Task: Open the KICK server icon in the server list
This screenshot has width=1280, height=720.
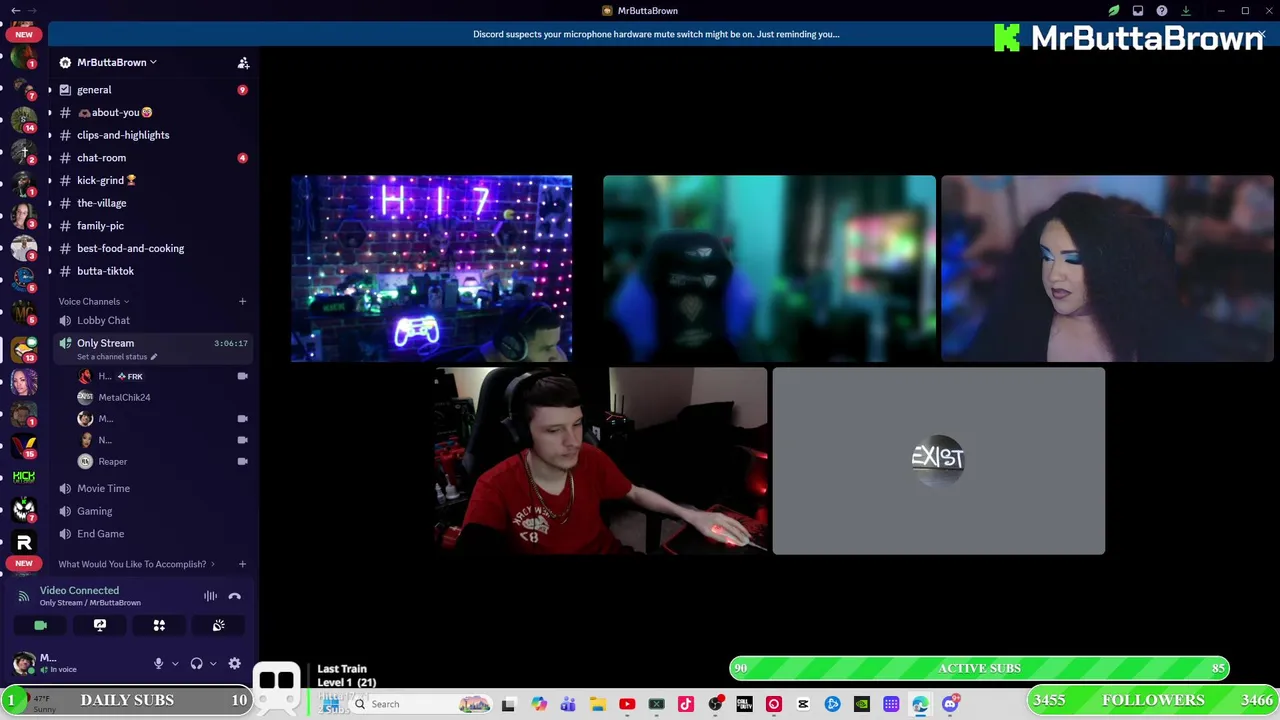Action: [24, 477]
